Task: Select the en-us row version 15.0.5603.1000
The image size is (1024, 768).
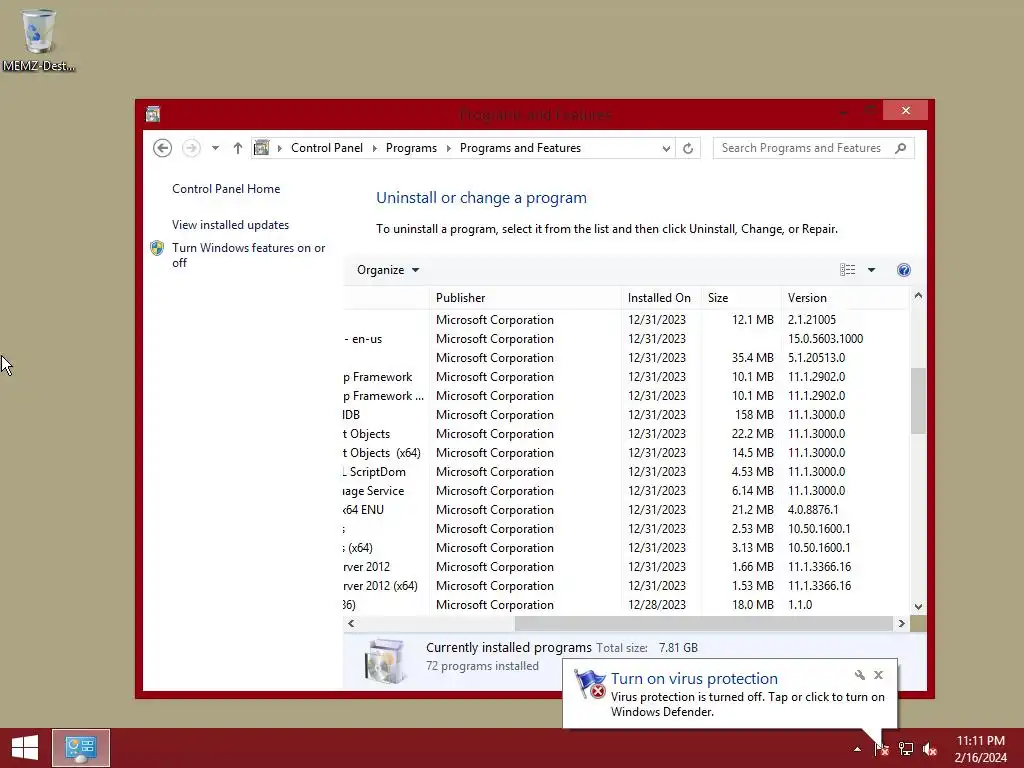Action: [626, 339]
